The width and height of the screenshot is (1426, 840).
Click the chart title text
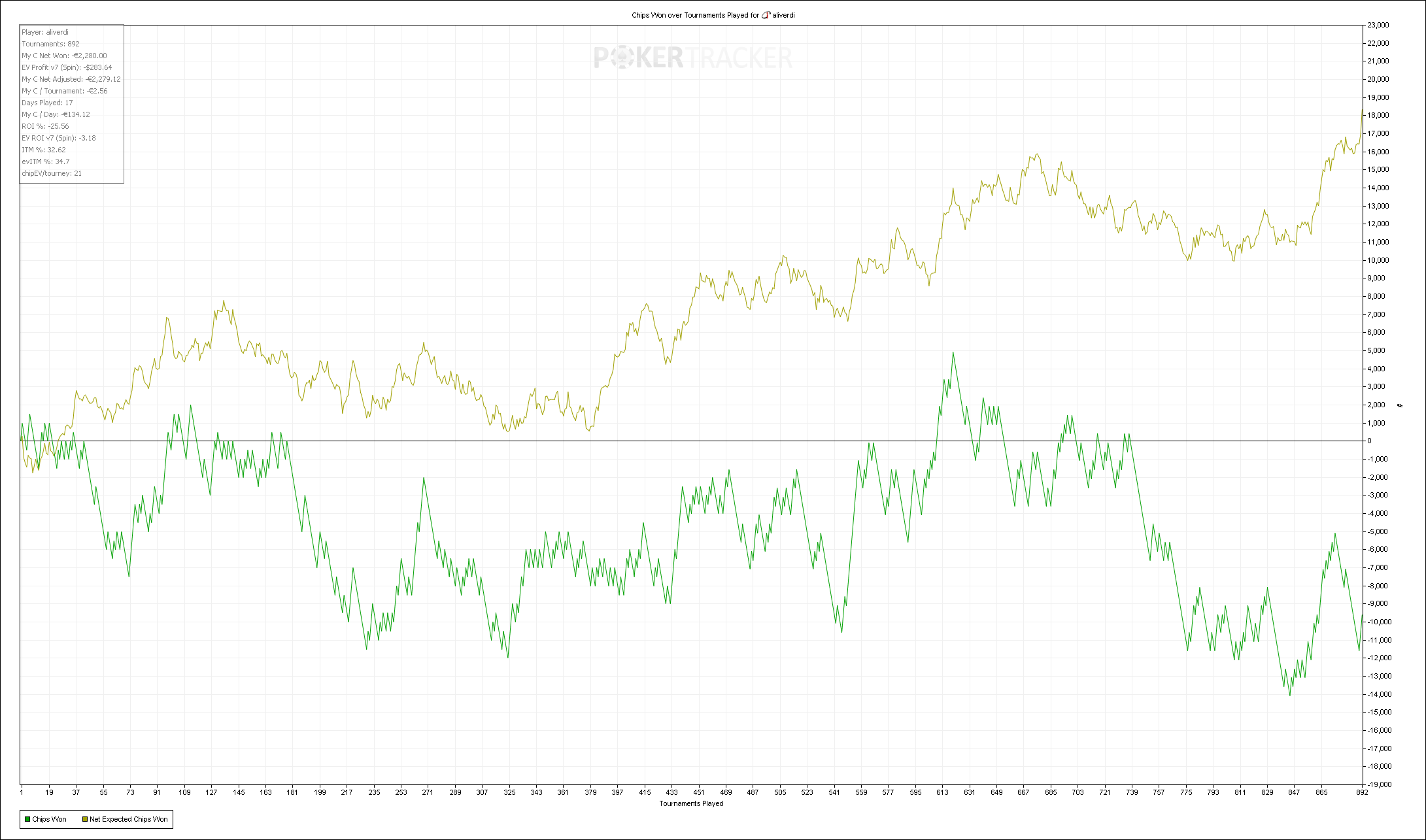[x=694, y=15]
